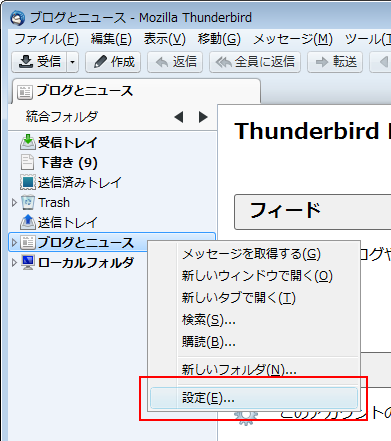Click the 全員に返信 reply-all button

coord(255,62)
